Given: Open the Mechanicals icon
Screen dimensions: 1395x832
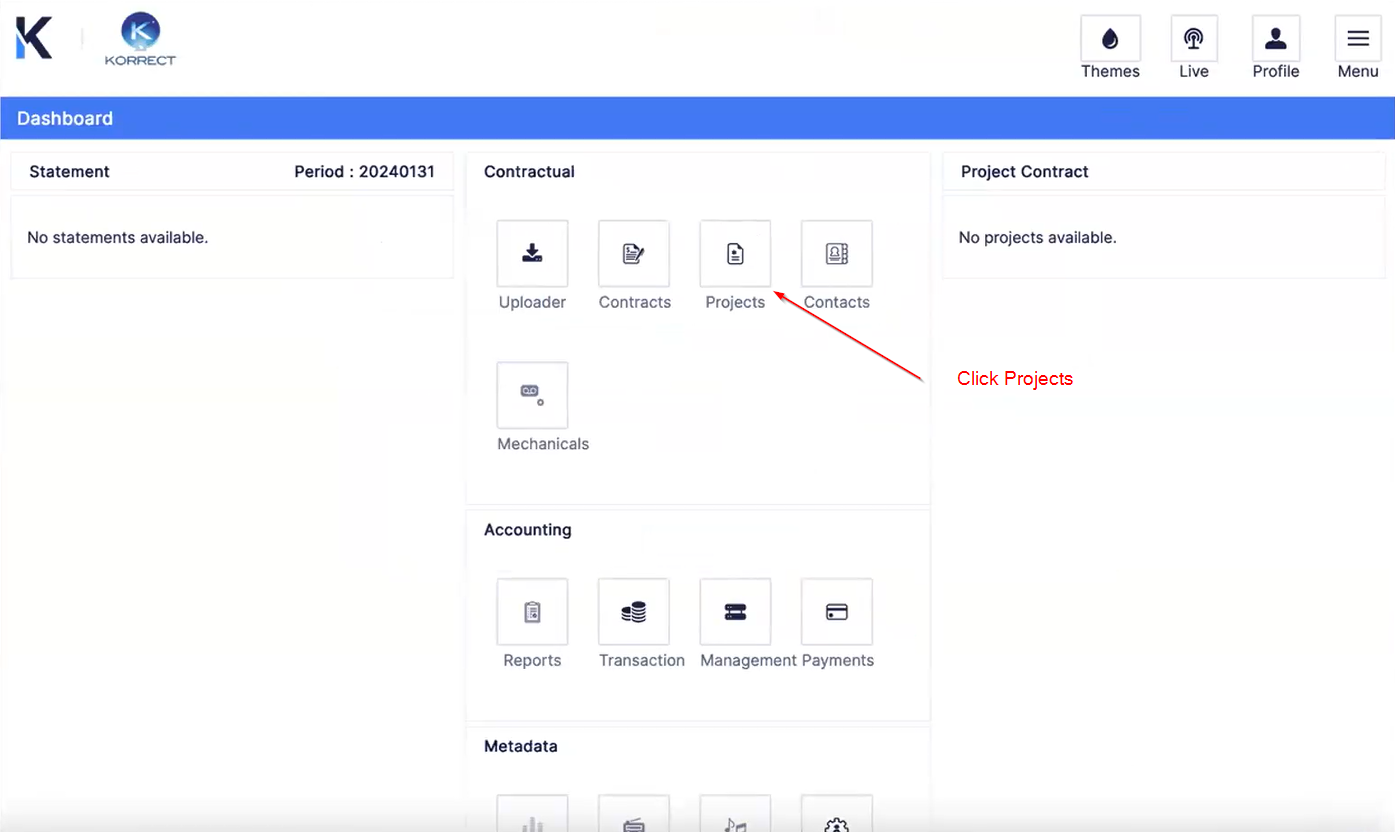Looking at the screenshot, I should pyautogui.click(x=532, y=395).
